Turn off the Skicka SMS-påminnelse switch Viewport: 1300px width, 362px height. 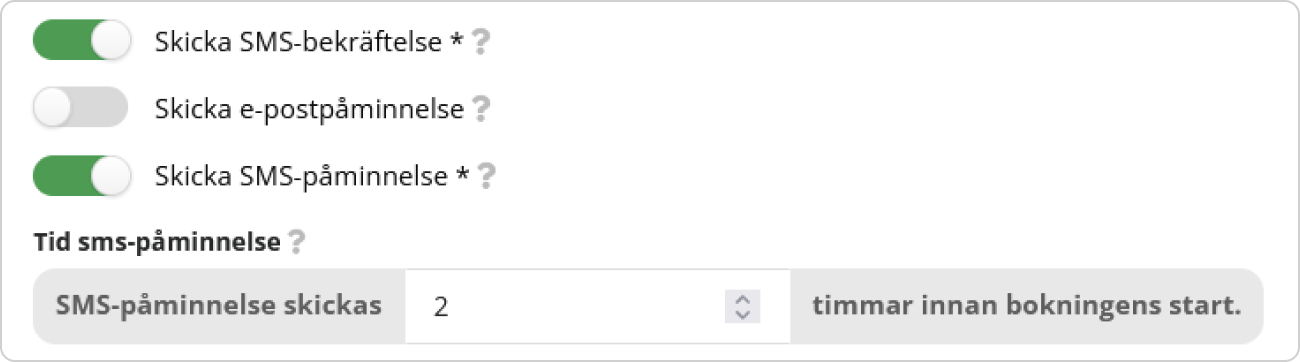coord(81,176)
